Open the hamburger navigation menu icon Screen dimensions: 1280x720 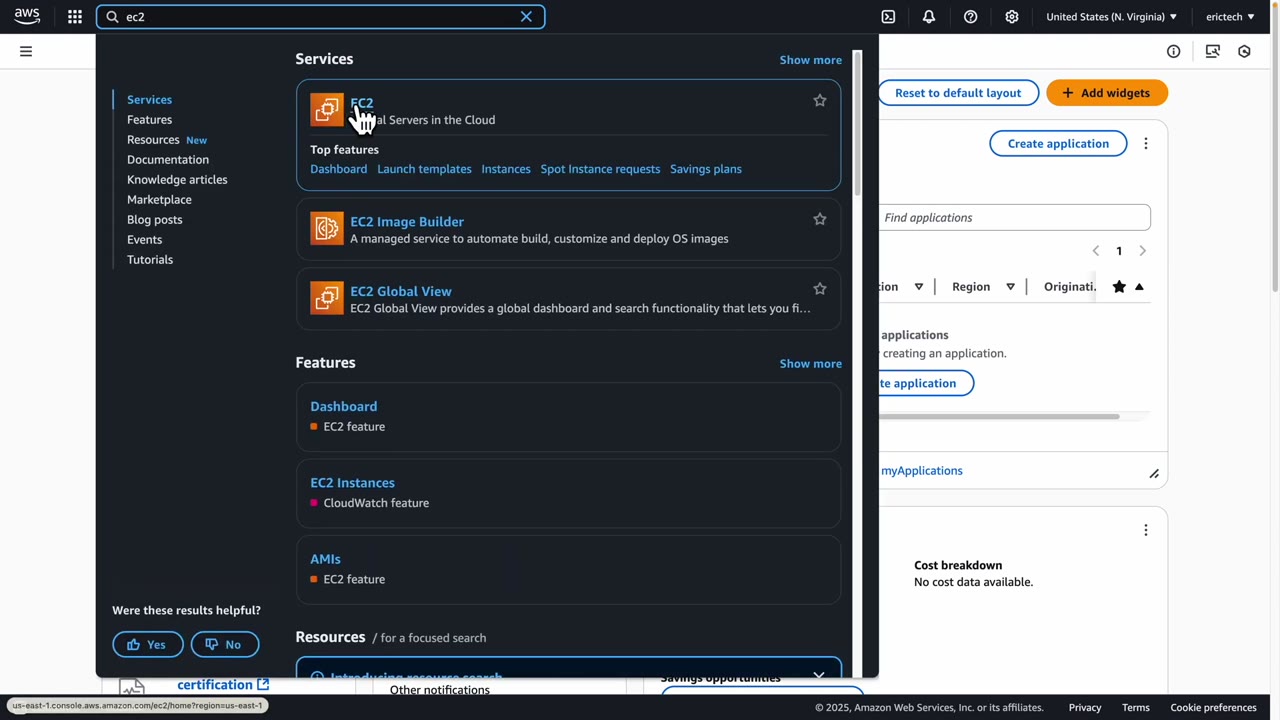(x=26, y=51)
